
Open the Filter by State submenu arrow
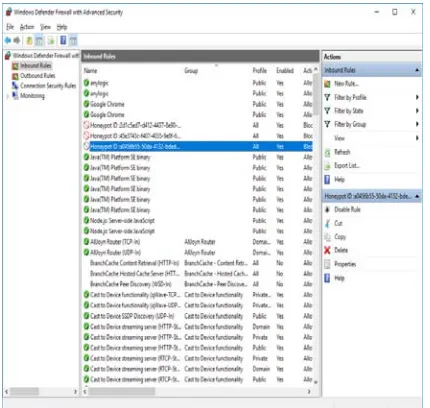(417, 111)
